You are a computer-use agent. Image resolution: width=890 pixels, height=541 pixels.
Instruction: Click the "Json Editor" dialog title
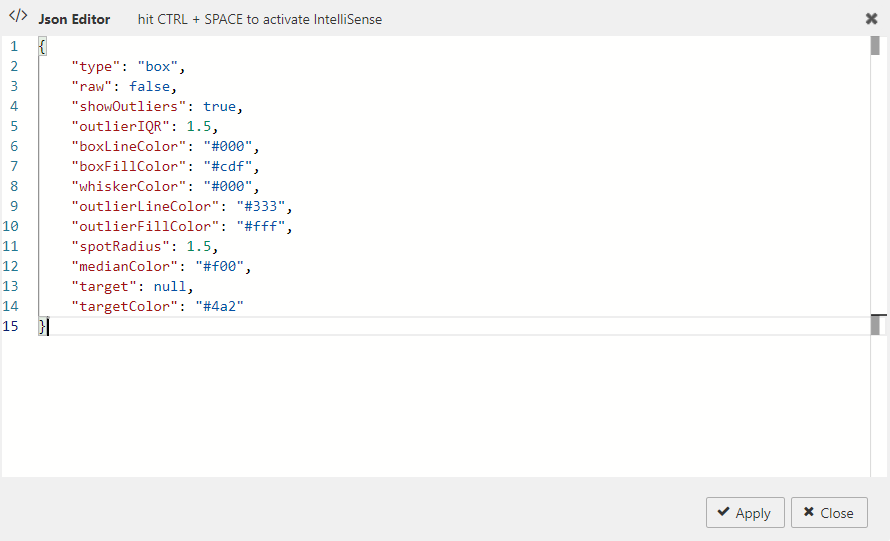coord(74,19)
